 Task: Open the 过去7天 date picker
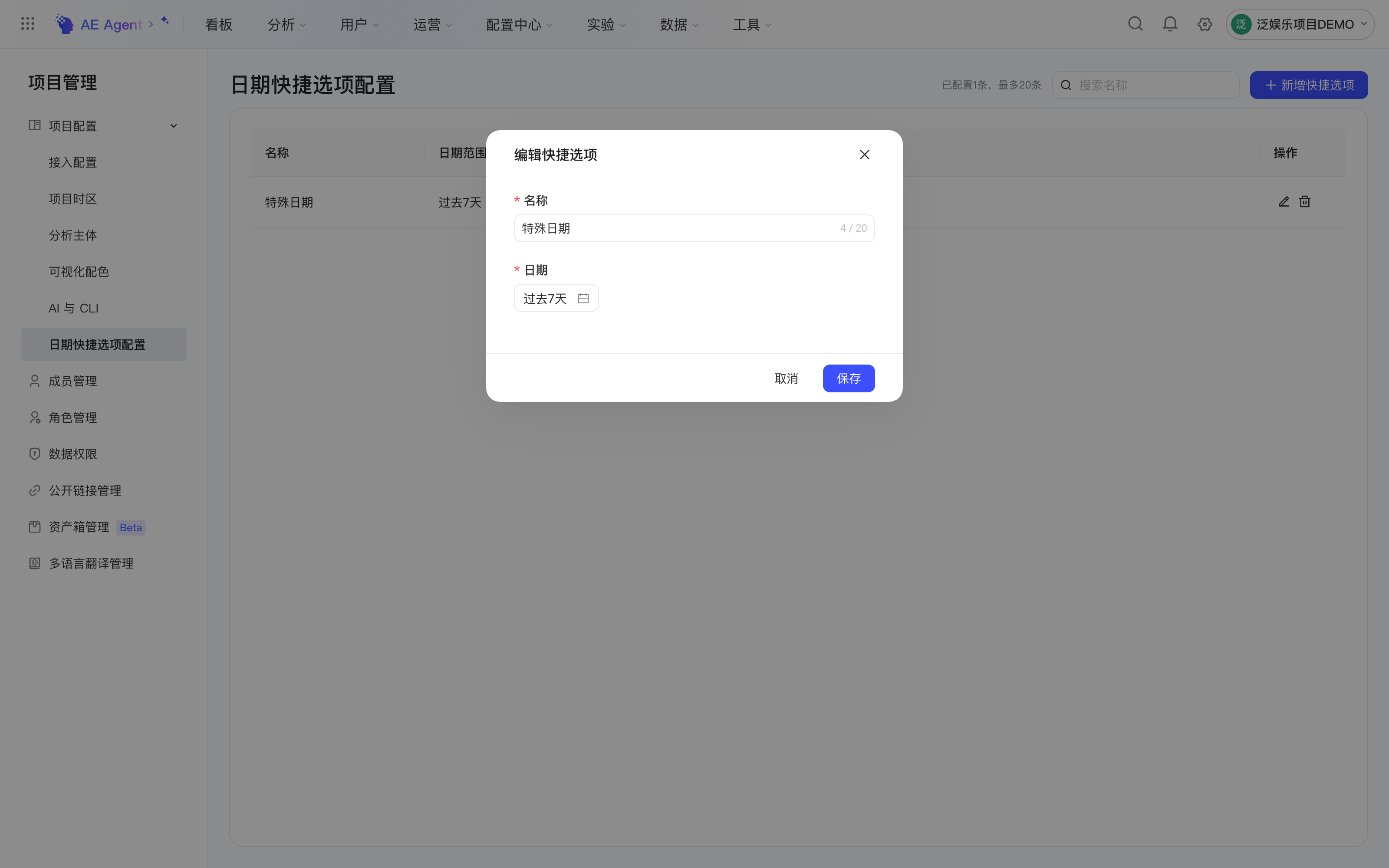[x=556, y=298]
